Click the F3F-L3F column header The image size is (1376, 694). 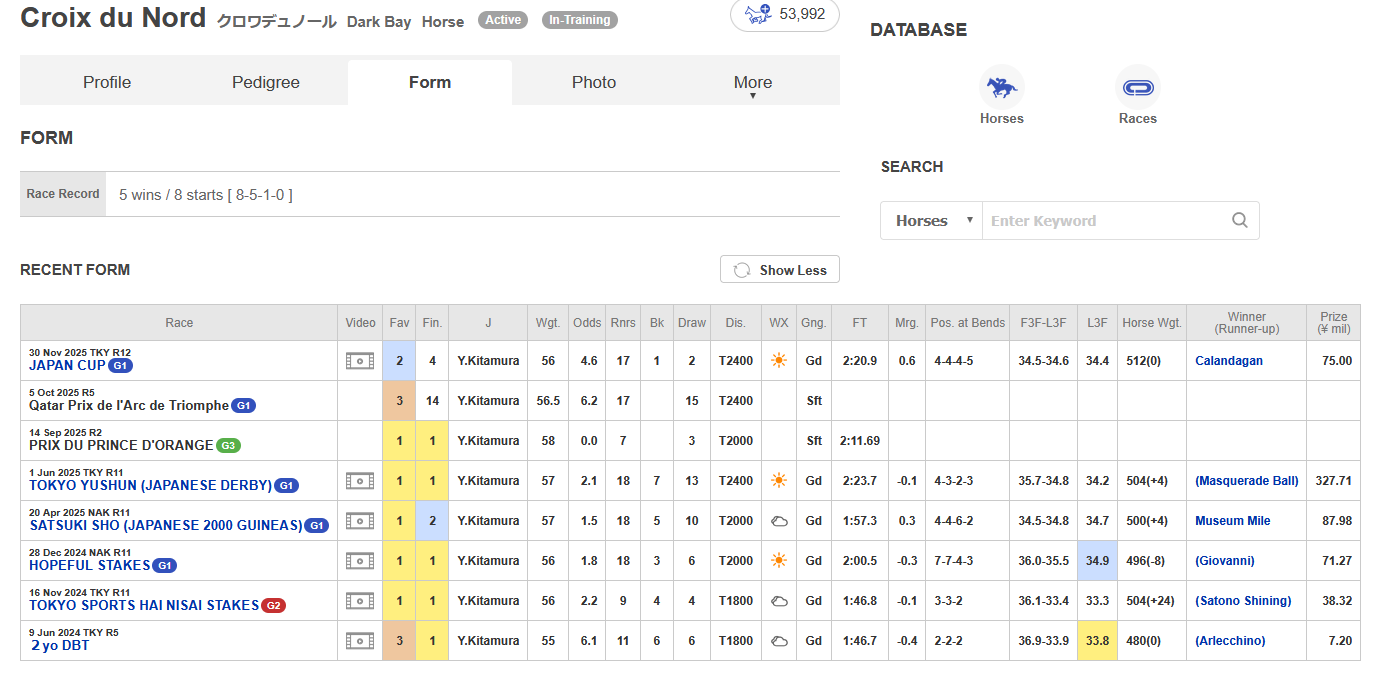[x=1044, y=323]
